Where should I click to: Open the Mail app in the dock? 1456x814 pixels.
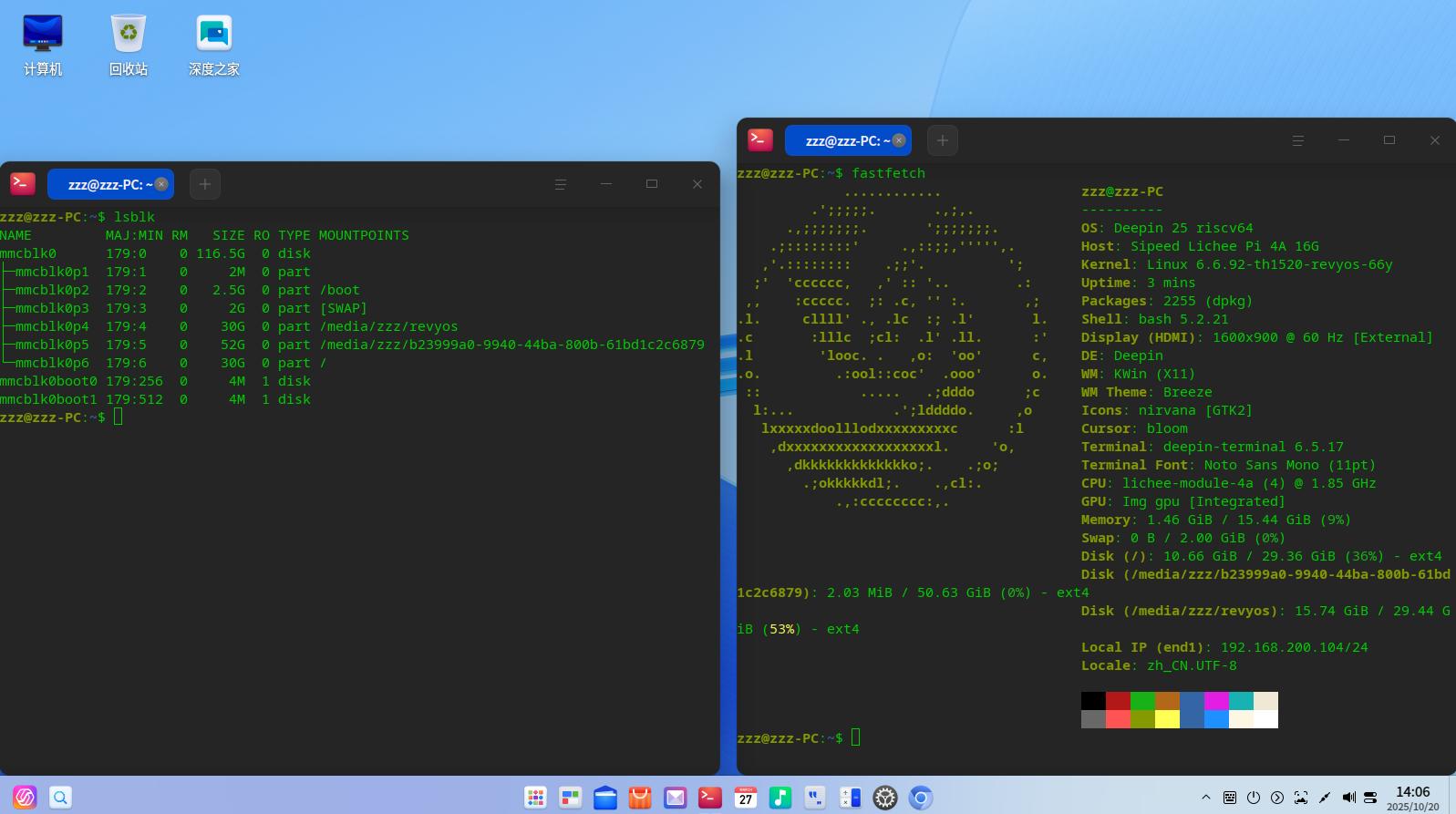coord(675,798)
